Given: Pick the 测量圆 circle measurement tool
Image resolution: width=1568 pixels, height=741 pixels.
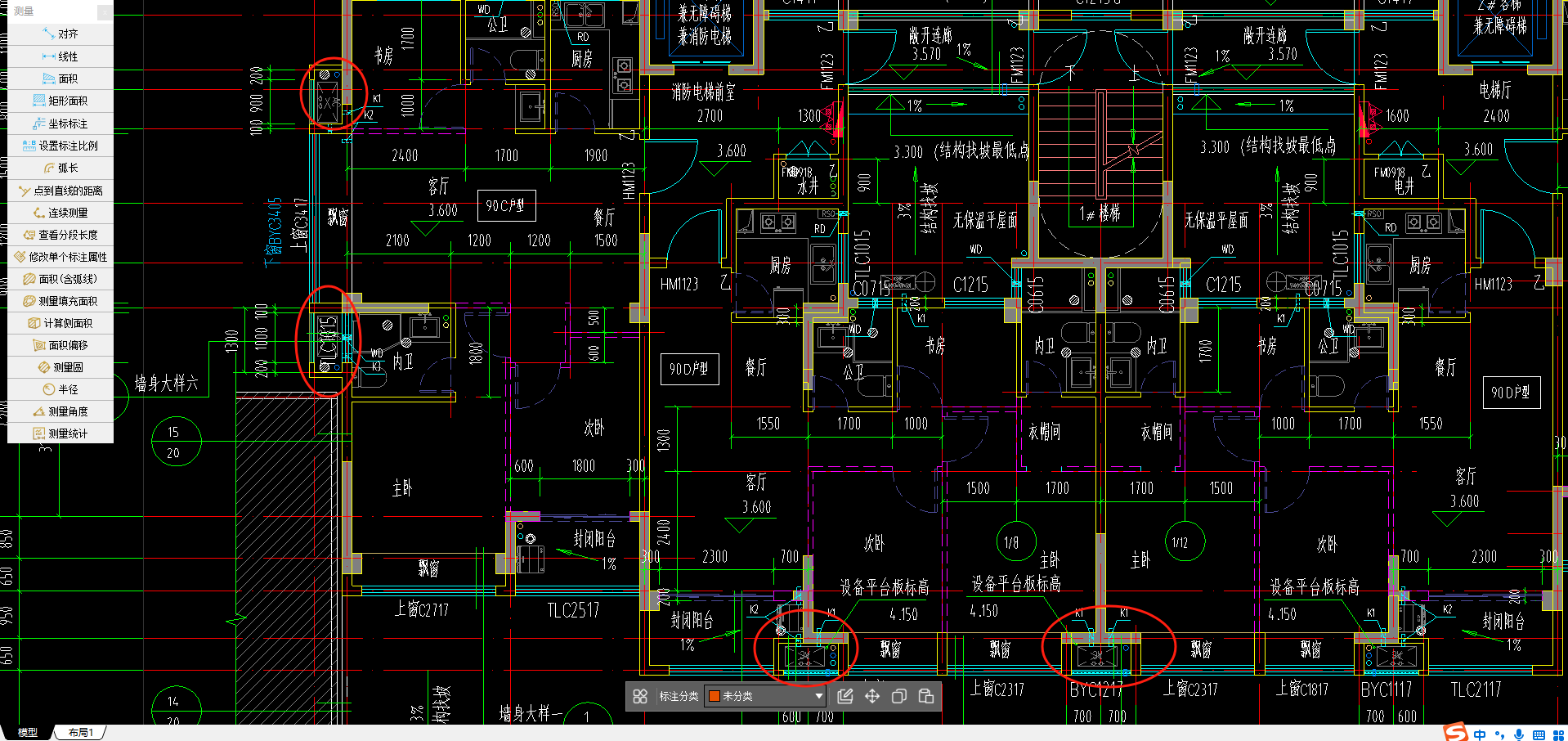Looking at the screenshot, I should pyautogui.click(x=60, y=367).
